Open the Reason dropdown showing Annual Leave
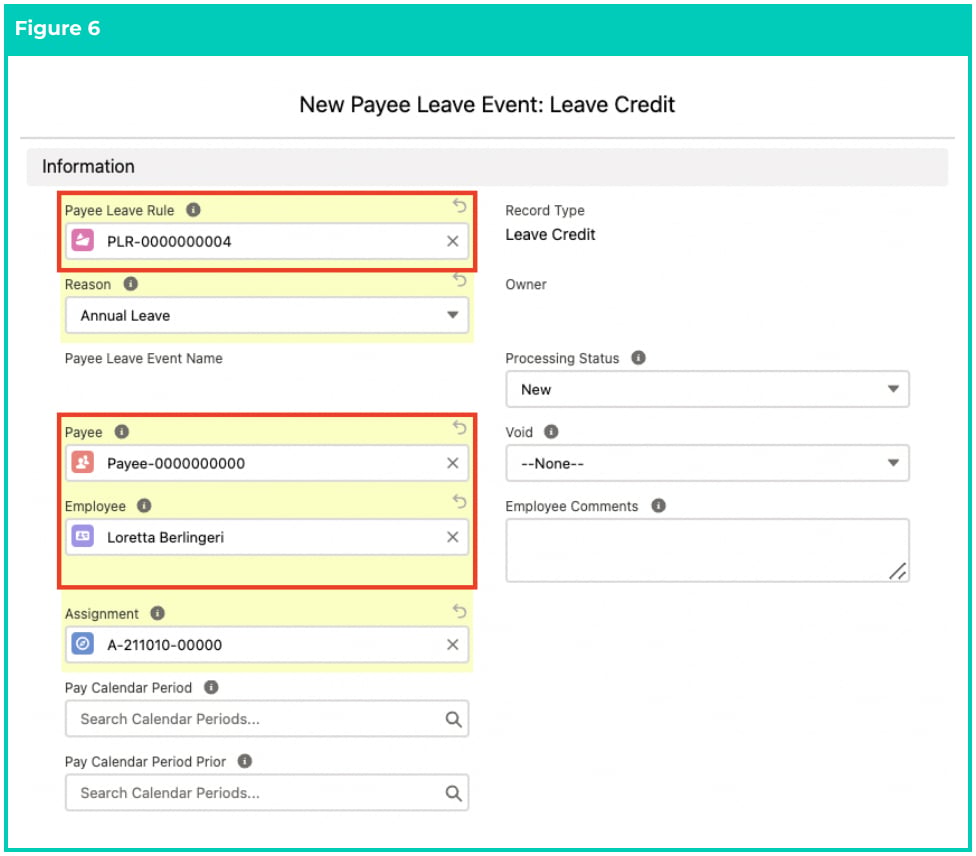This screenshot has height=856, width=976. tap(267, 315)
